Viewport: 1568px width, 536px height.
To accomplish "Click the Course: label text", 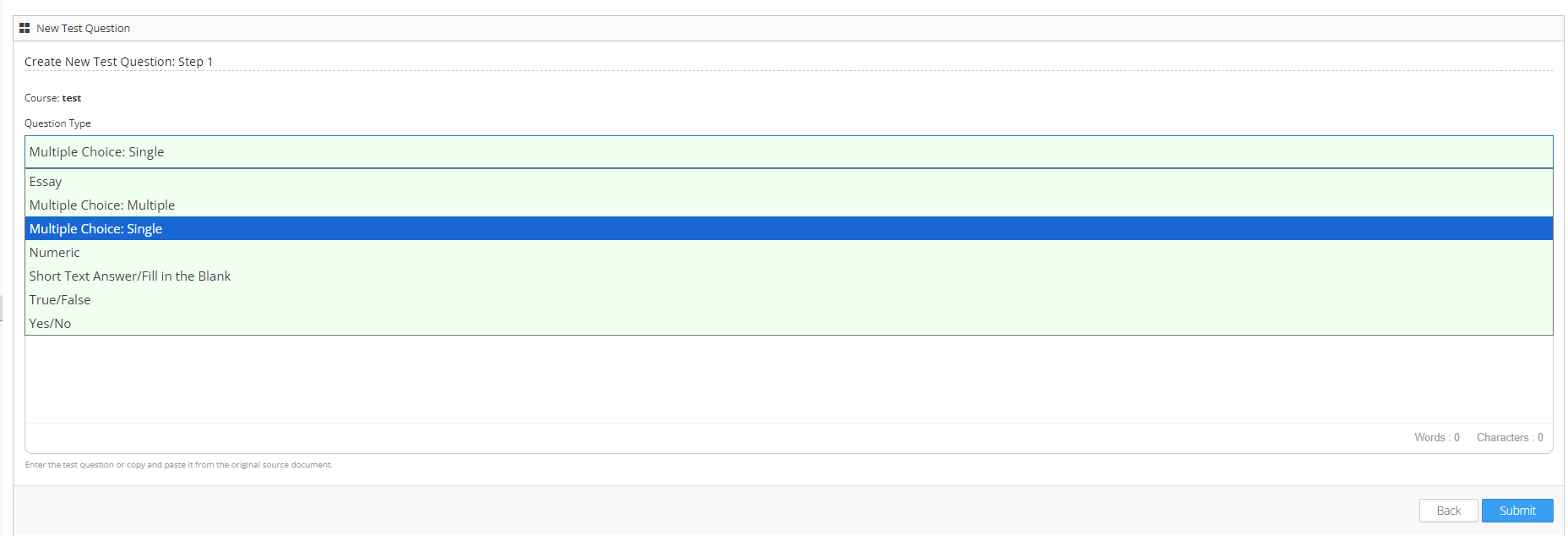I will pyautogui.click(x=41, y=98).
